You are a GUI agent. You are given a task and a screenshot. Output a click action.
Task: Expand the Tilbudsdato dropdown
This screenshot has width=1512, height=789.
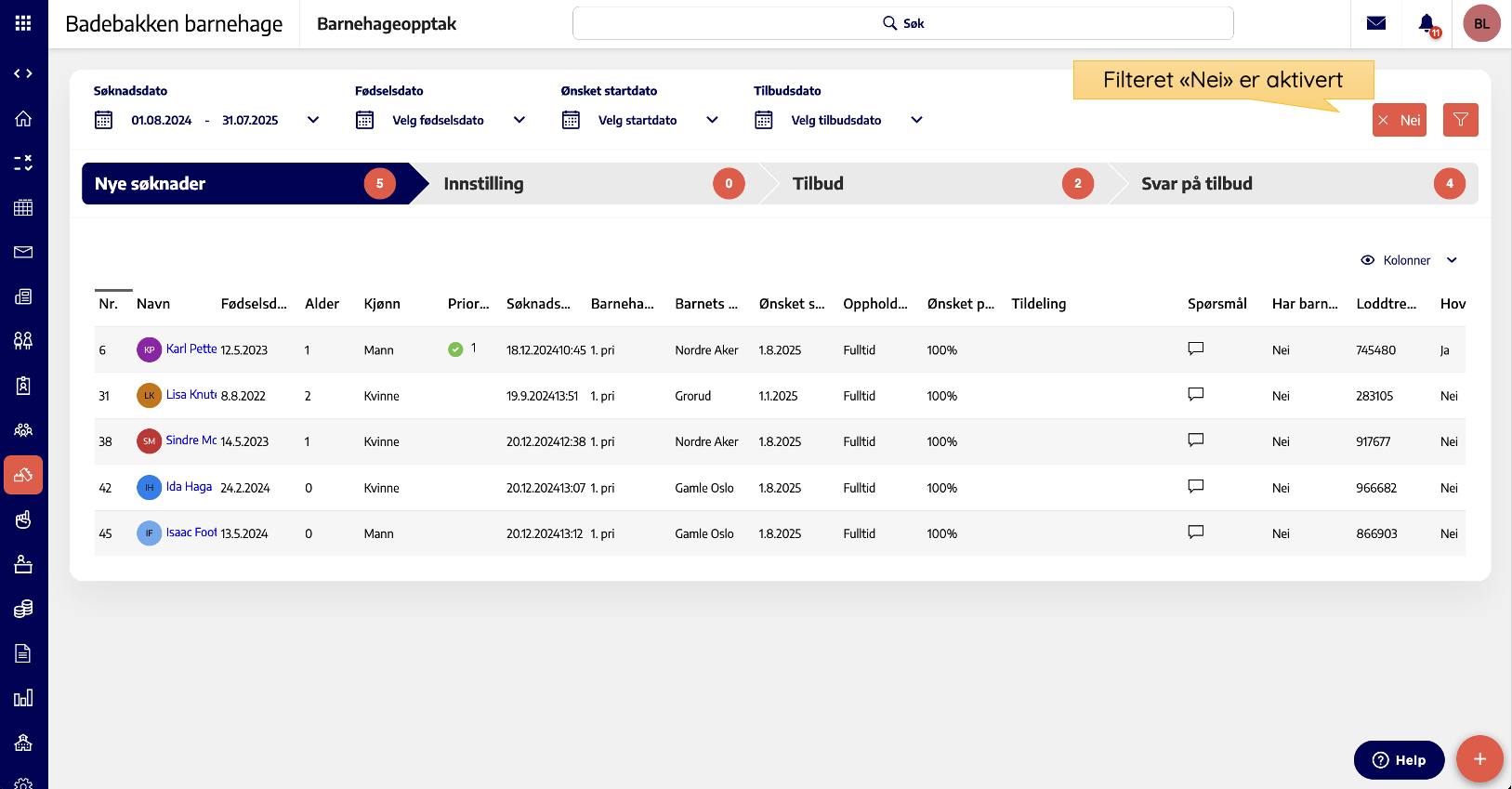(x=916, y=120)
